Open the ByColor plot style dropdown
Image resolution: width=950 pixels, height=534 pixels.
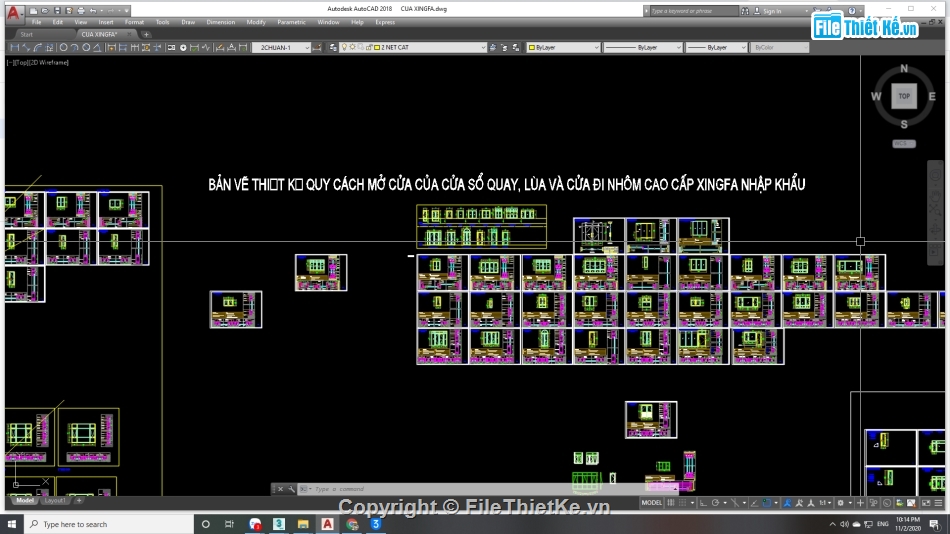click(x=779, y=47)
